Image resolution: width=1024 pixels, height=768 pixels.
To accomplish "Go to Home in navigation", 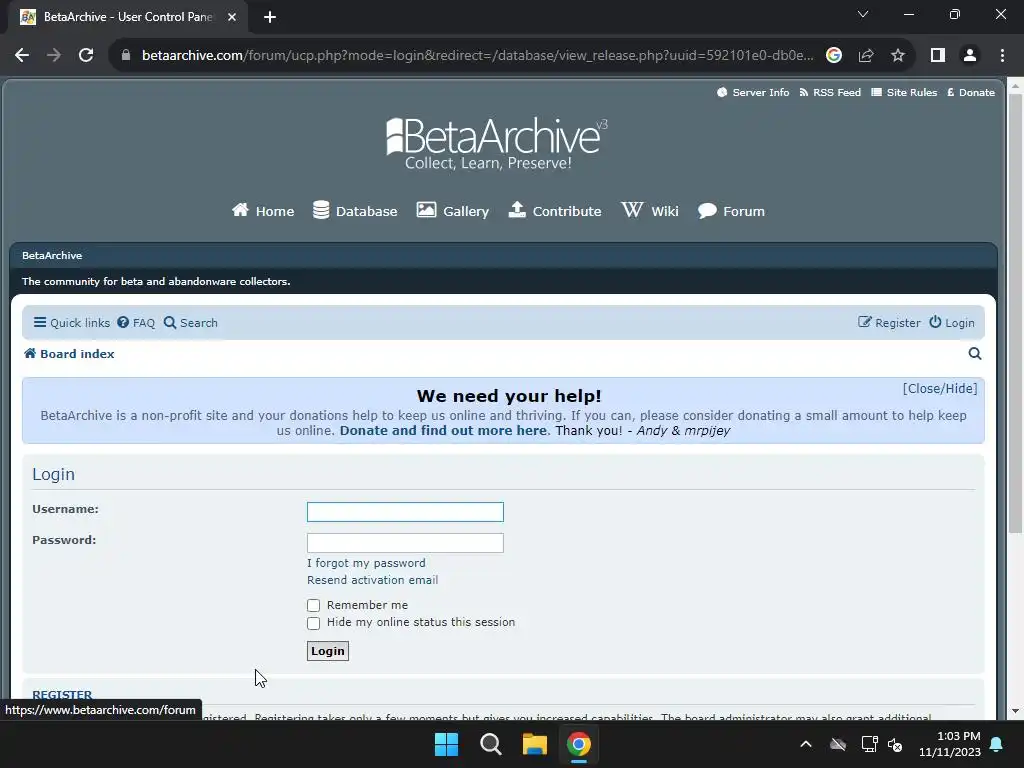I will click(x=263, y=211).
